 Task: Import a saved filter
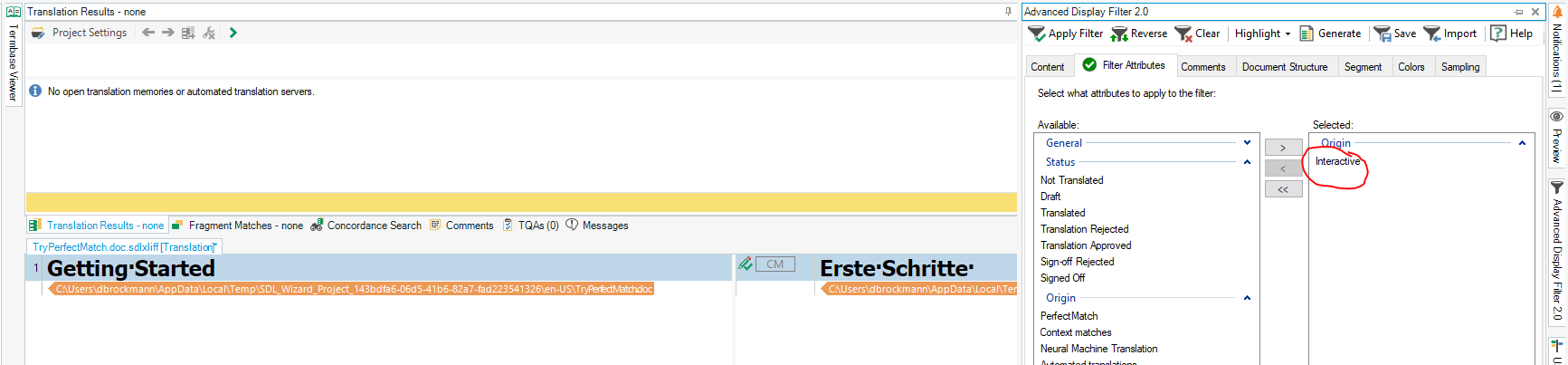[x=1432, y=34]
